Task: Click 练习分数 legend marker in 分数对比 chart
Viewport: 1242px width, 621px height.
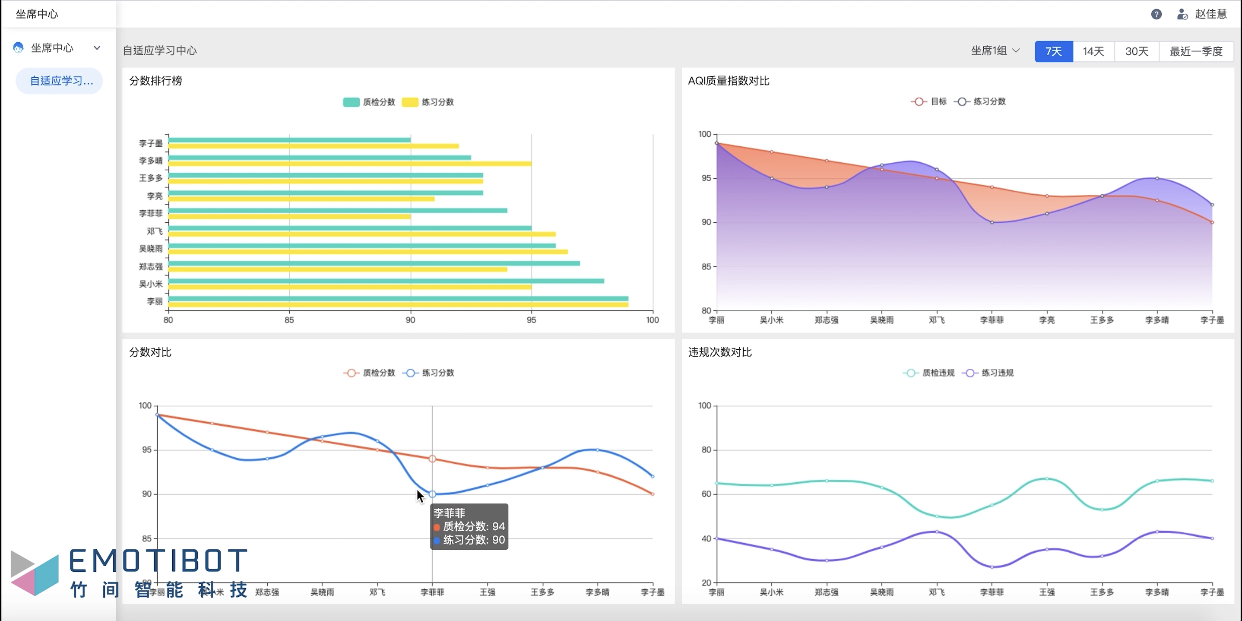Action: point(410,373)
